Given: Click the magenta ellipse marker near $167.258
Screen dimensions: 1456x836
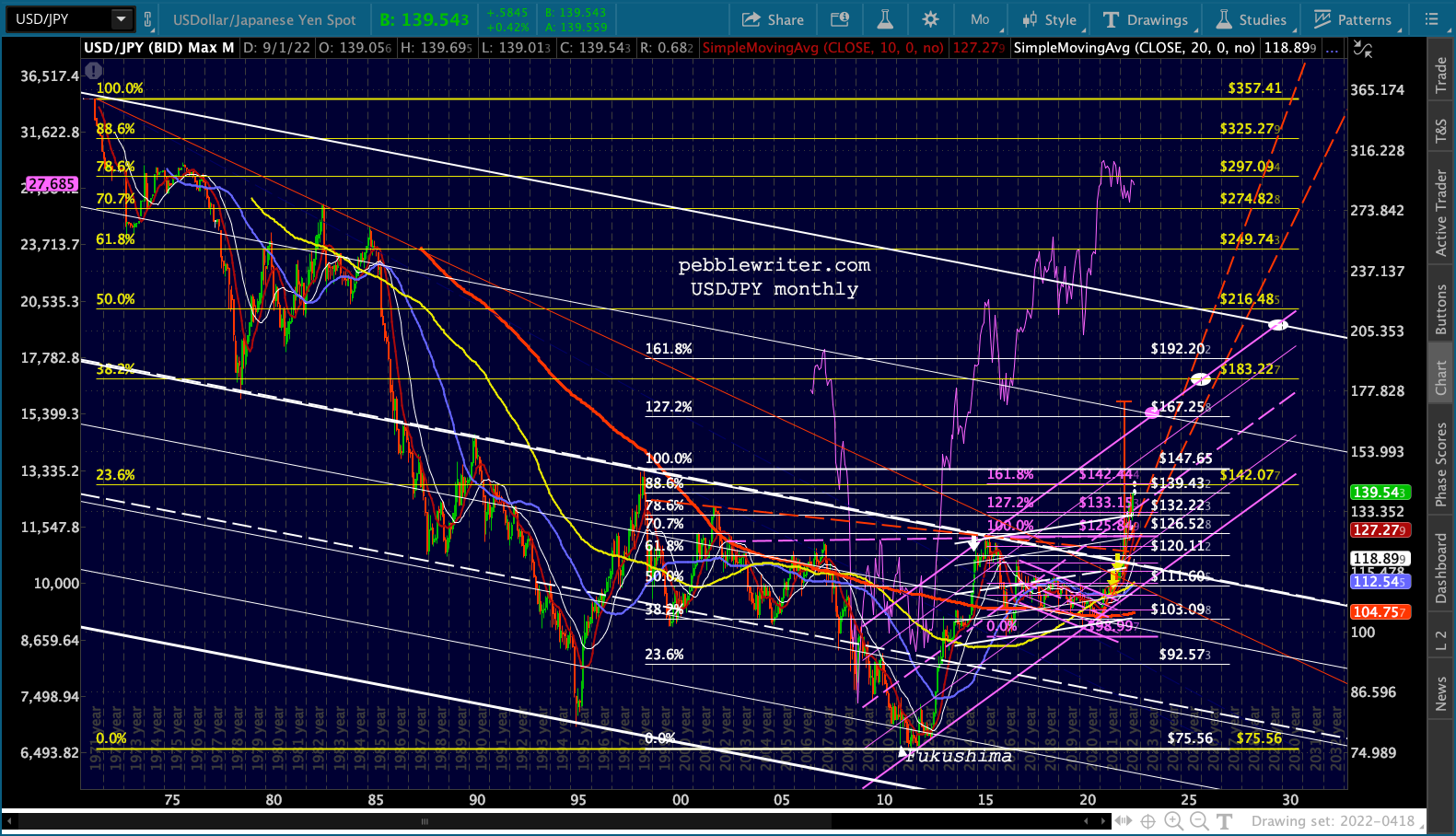Looking at the screenshot, I should [x=1152, y=412].
